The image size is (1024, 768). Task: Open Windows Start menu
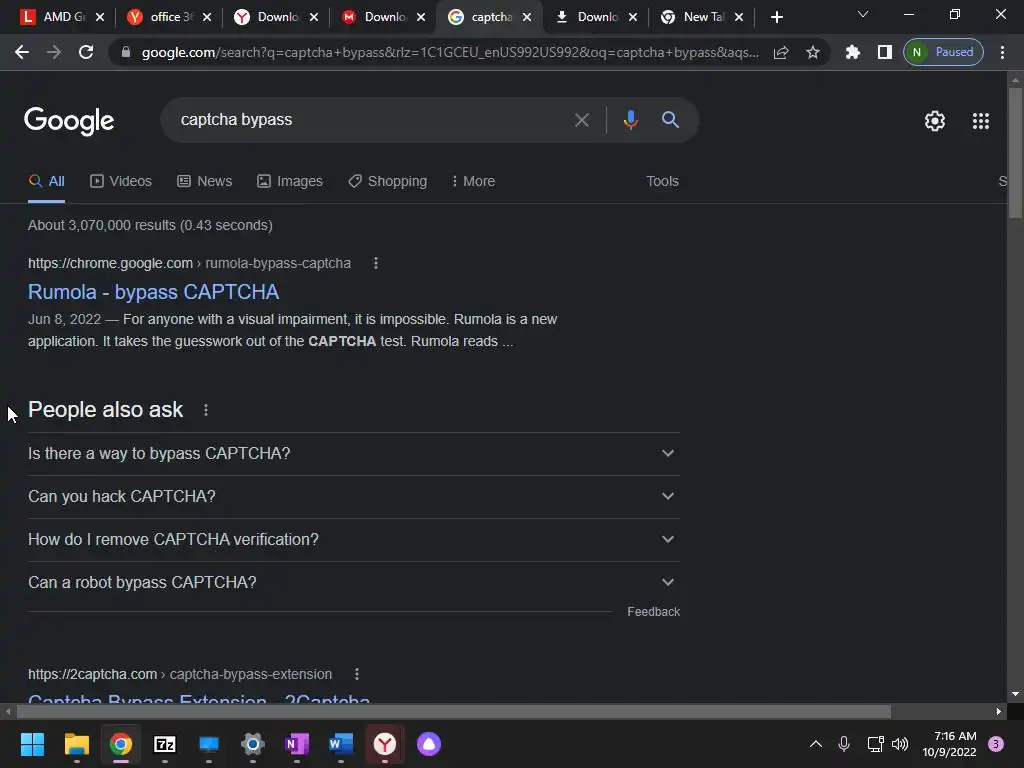click(x=32, y=744)
